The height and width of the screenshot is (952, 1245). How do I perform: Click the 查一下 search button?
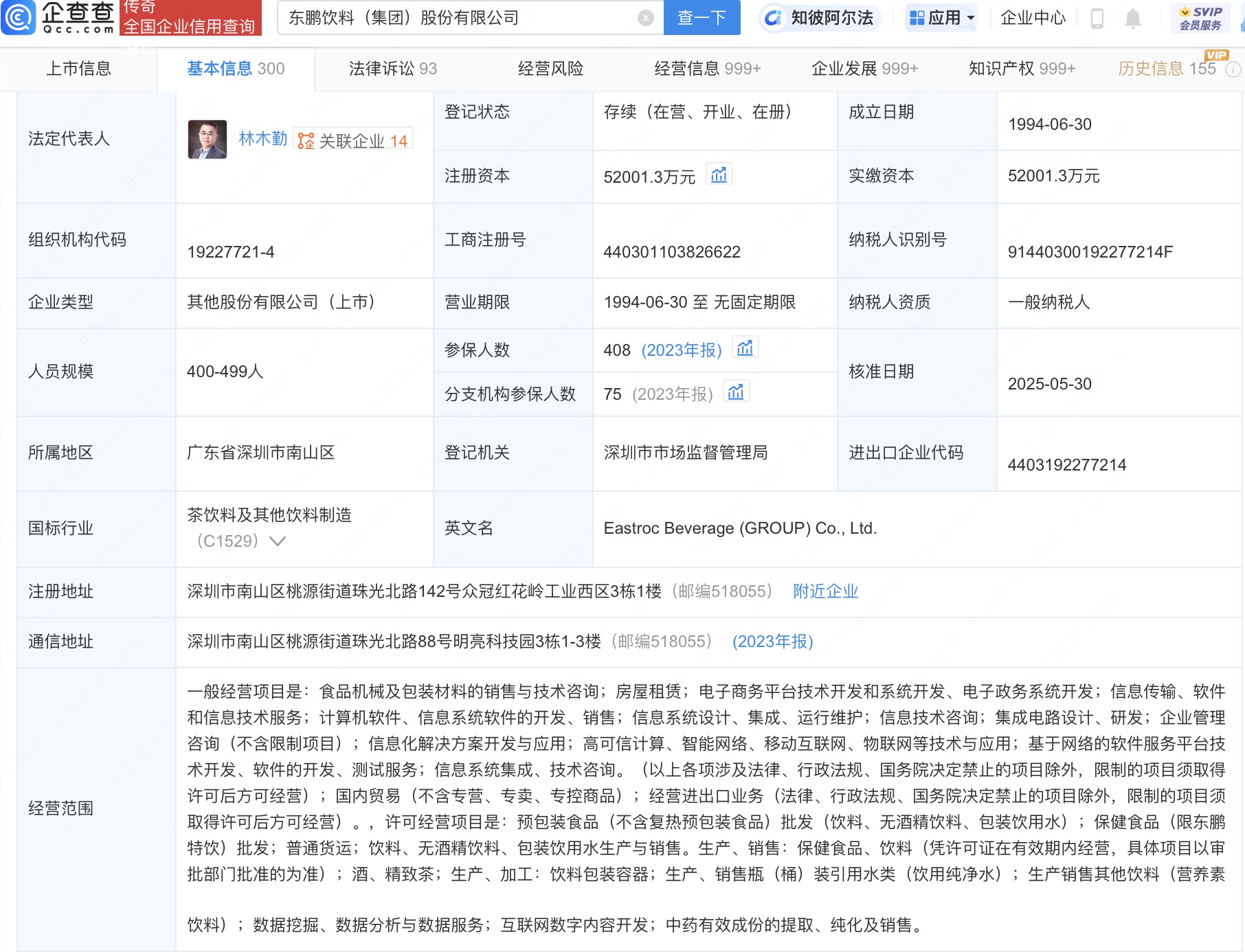coord(702,18)
